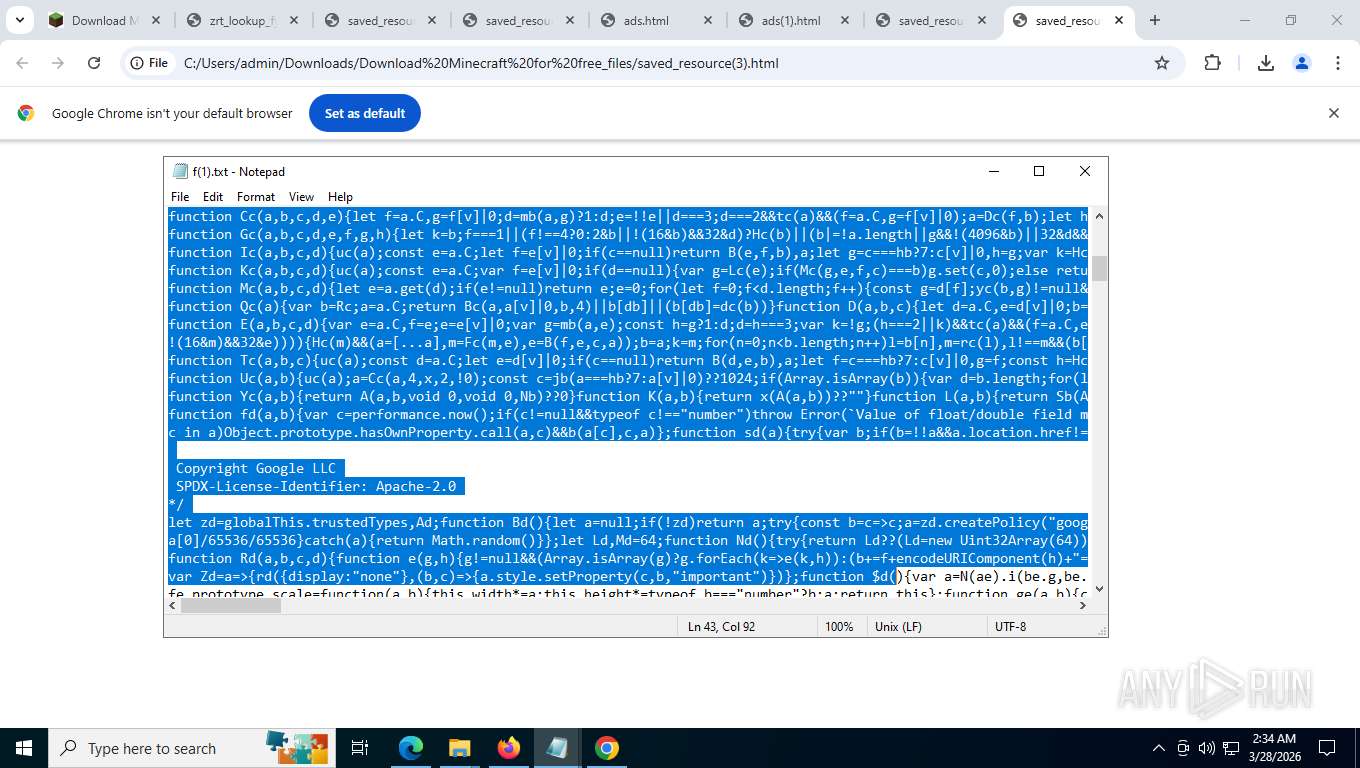Launch Microsoft Edge from taskbar
1360x768 pixels.
click(x=411, y=748)
